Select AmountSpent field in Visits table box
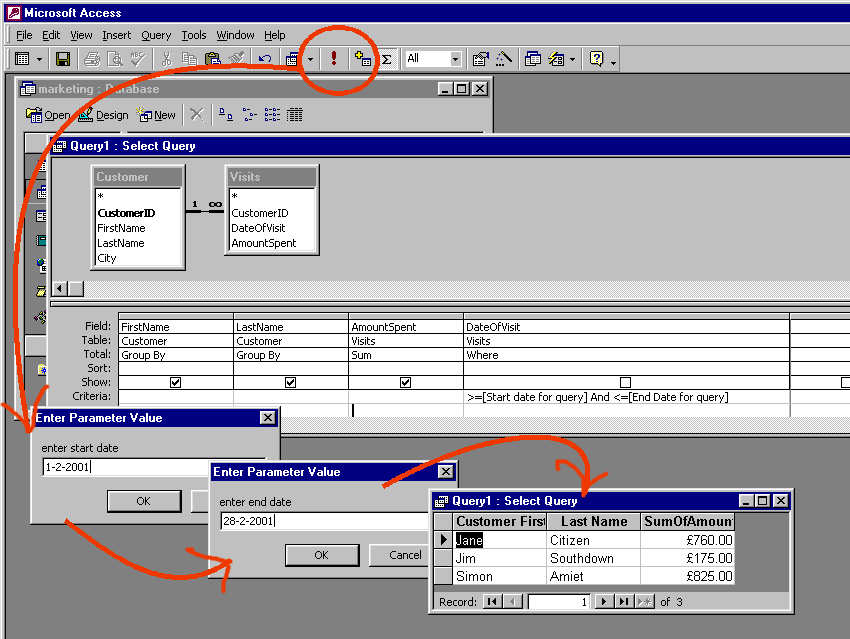 [264, 243]
